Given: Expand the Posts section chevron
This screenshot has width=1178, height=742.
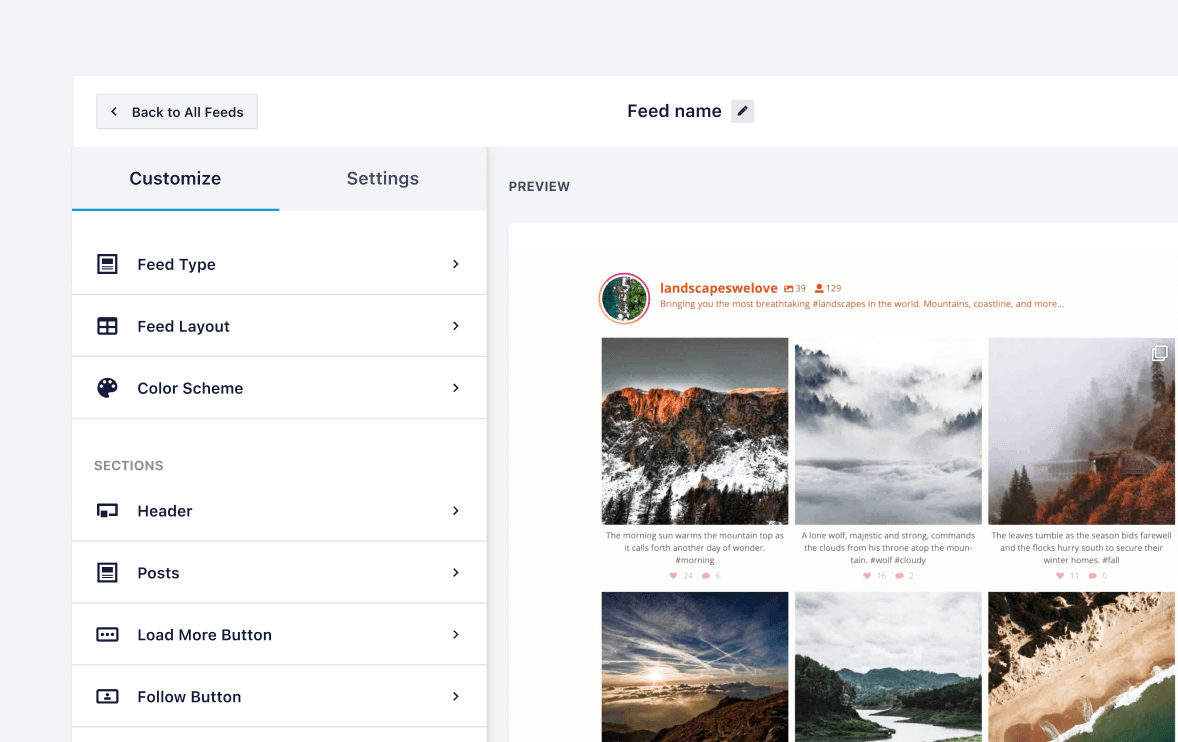Looking at the screenshot, I should 455,573.
